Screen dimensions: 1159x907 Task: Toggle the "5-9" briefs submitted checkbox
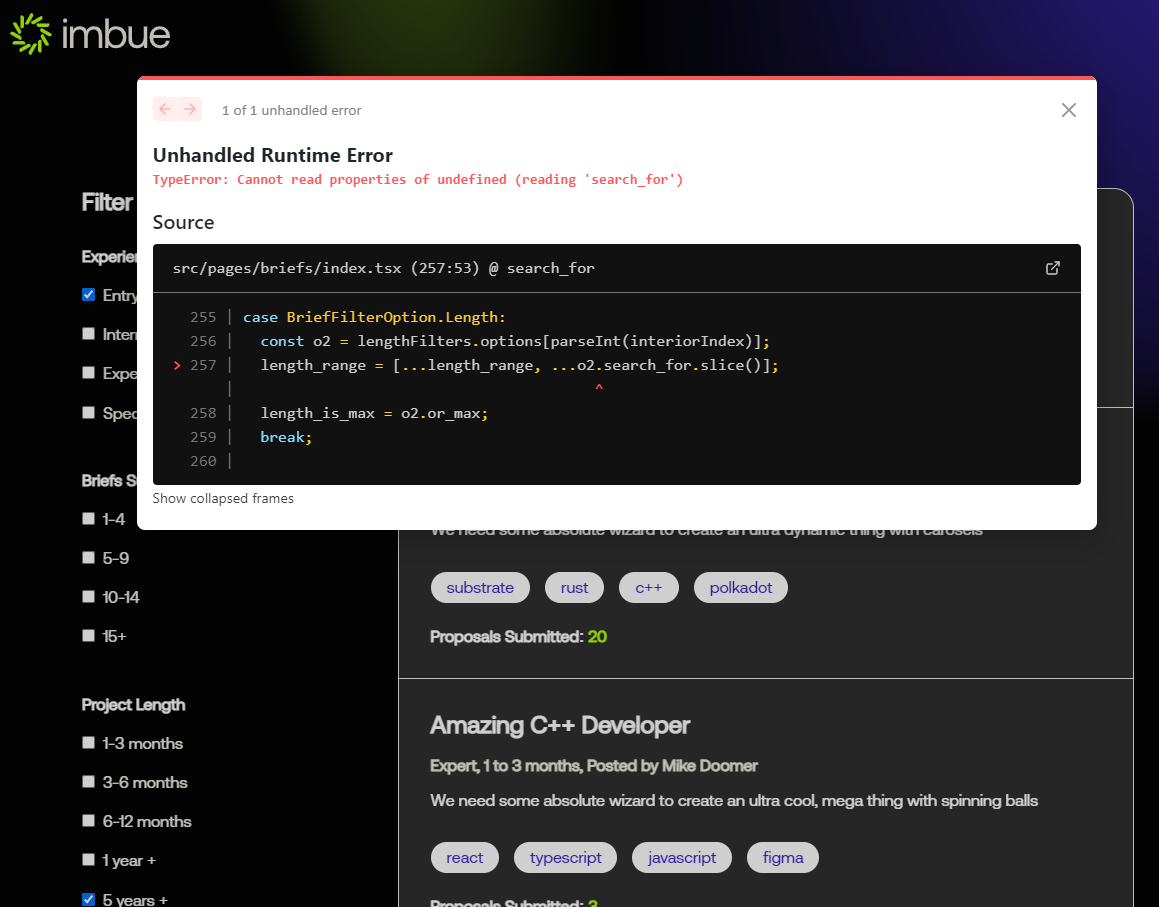89,557
